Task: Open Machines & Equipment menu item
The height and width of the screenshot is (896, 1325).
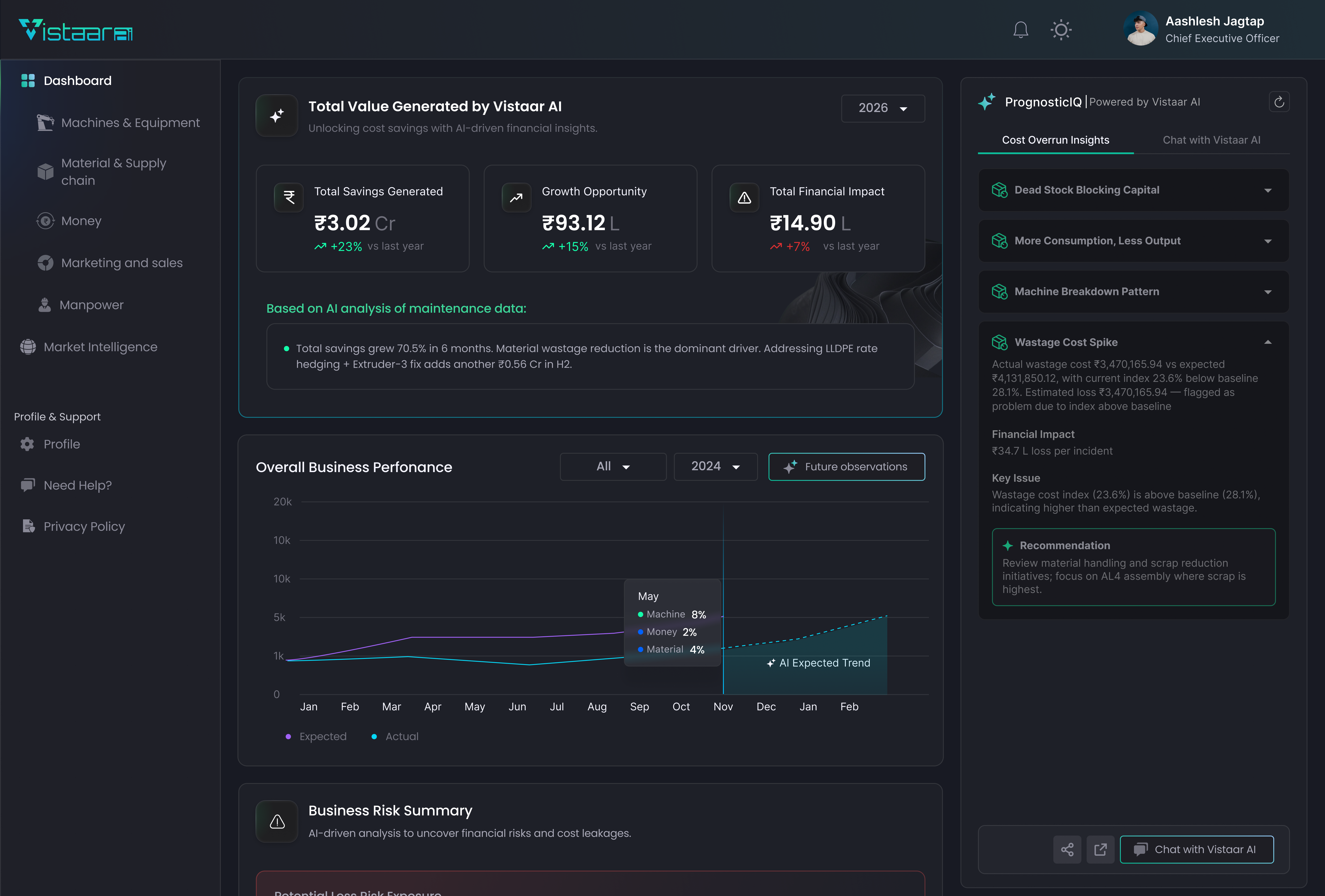Action: [x=119, y=123]
